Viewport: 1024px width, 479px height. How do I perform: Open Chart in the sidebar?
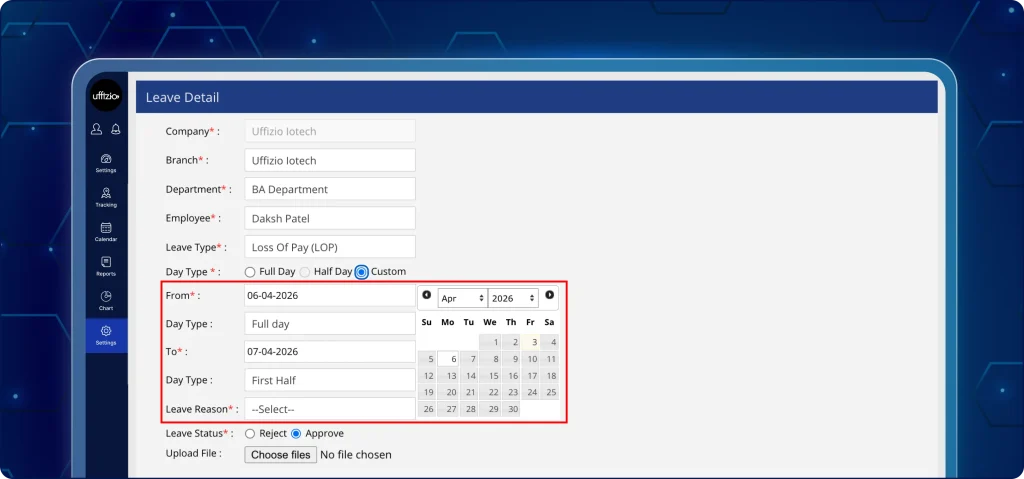(106, 300)
